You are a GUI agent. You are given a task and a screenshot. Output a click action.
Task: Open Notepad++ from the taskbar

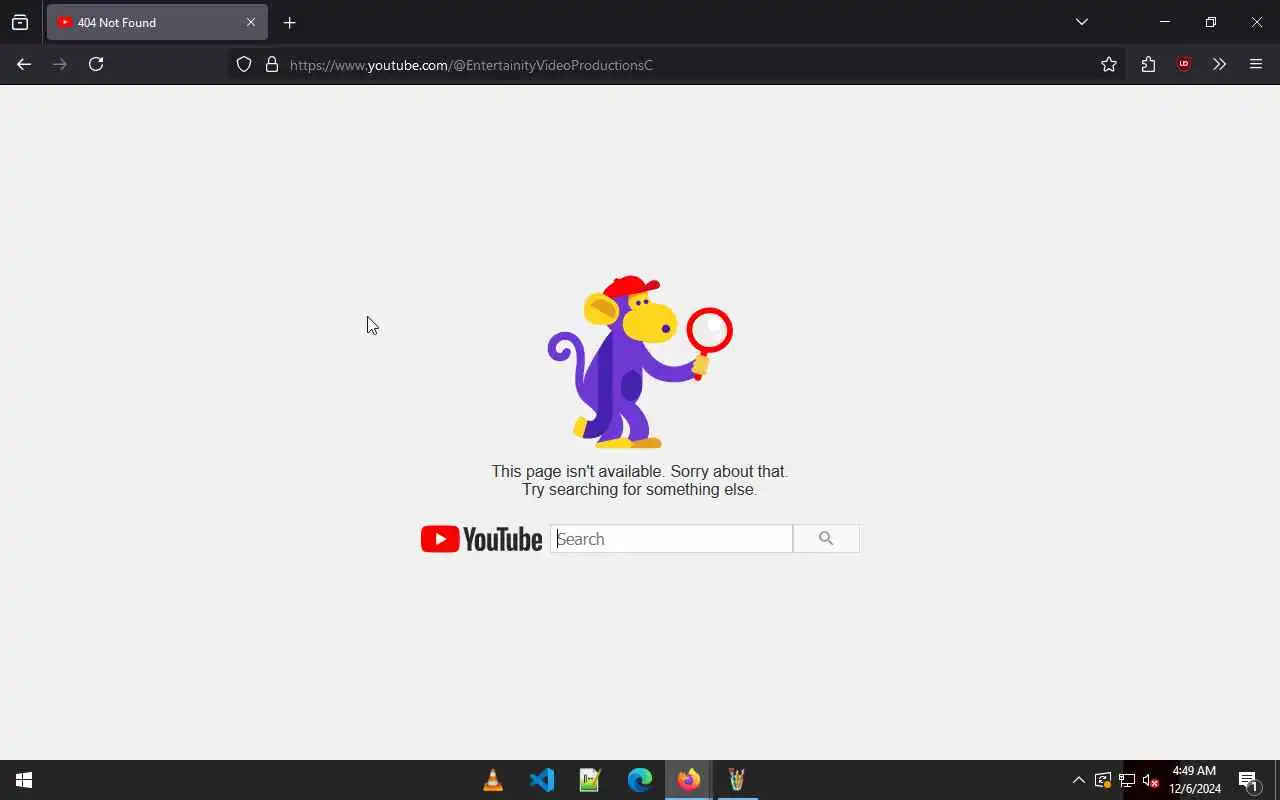tap(590, 780)
